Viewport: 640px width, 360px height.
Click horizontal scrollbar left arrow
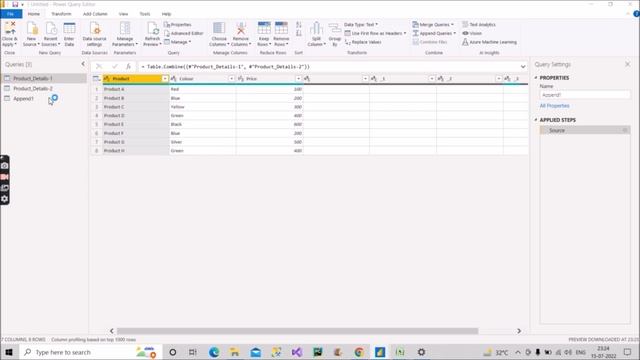(x=112, y=331)
